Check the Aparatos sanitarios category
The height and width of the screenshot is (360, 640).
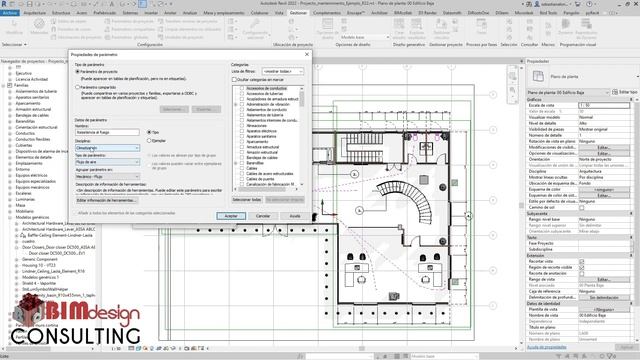pyautogui.click(x=242, y=136)
